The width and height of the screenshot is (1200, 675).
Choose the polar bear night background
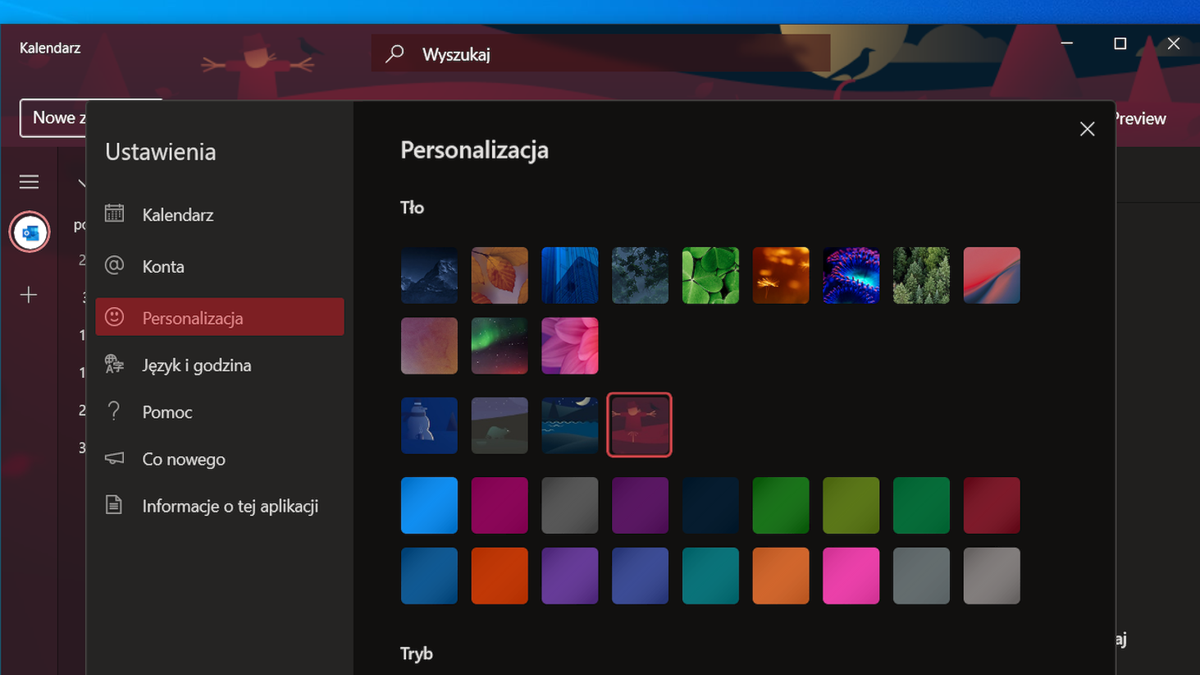coord(499,424)
